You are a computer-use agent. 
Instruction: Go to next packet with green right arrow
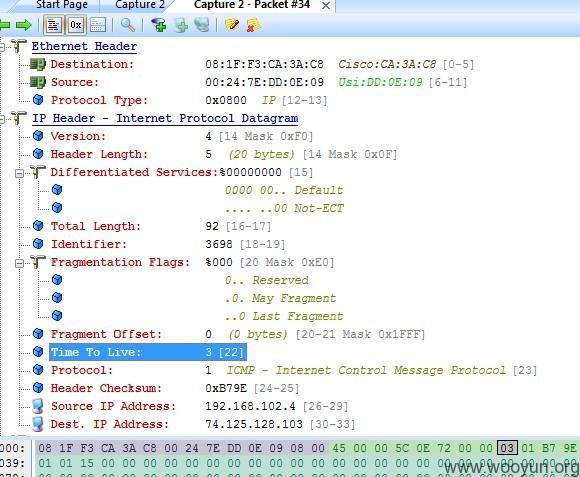tap(24, 25)
